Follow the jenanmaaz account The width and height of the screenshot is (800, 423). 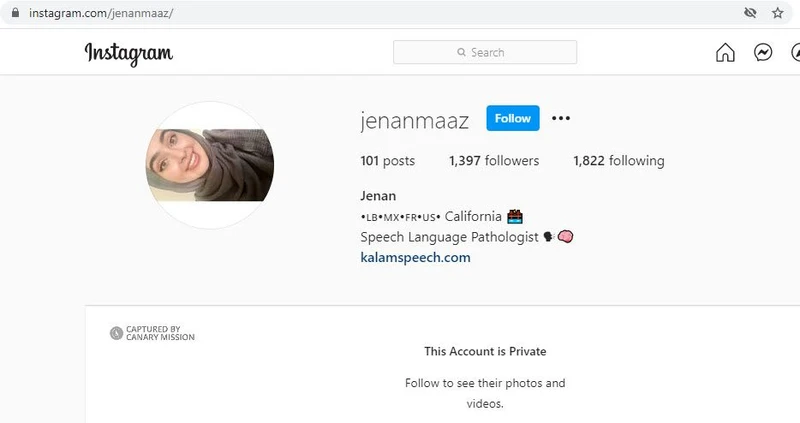tap(512, 118)
